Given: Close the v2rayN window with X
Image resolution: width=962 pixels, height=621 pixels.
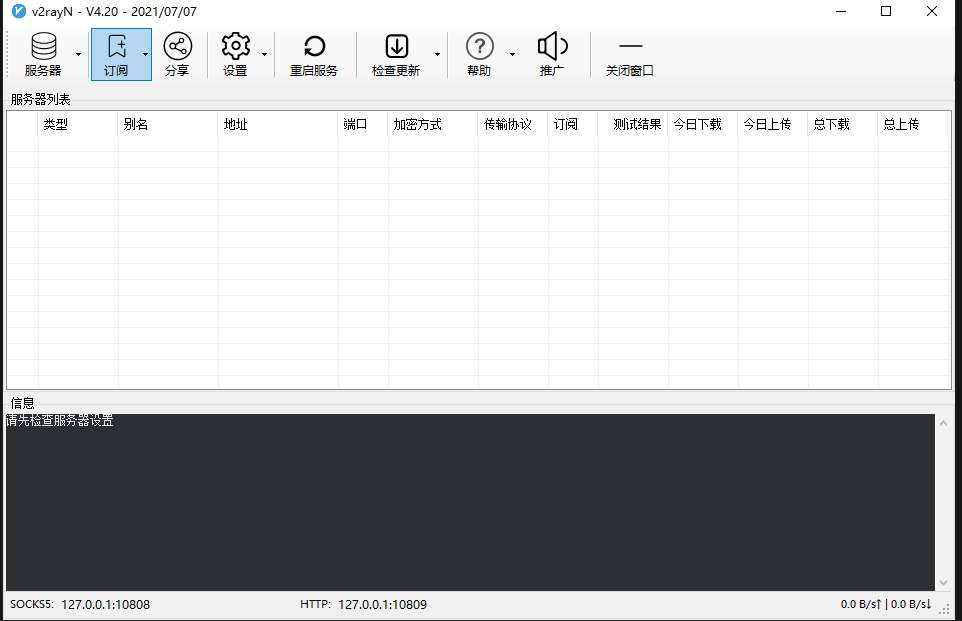Looking at the screenshot, I should tap(931, 11).
